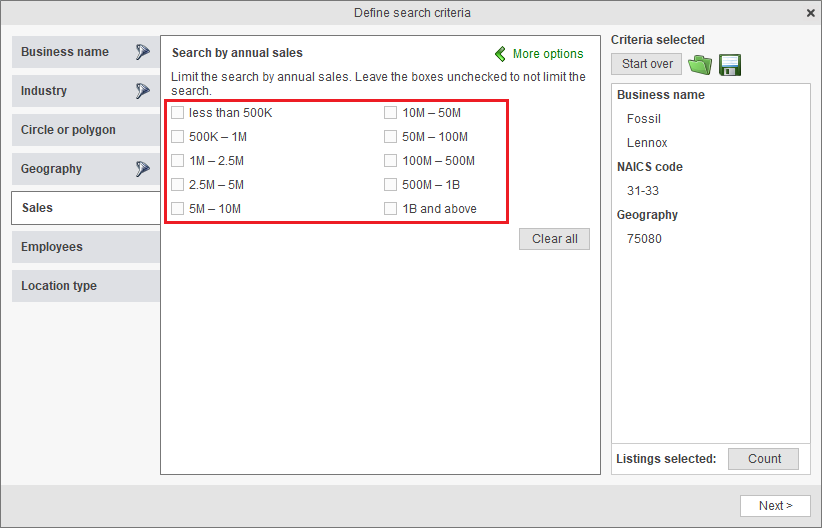Click the green chevron beside More options

(x=501, y=53)
